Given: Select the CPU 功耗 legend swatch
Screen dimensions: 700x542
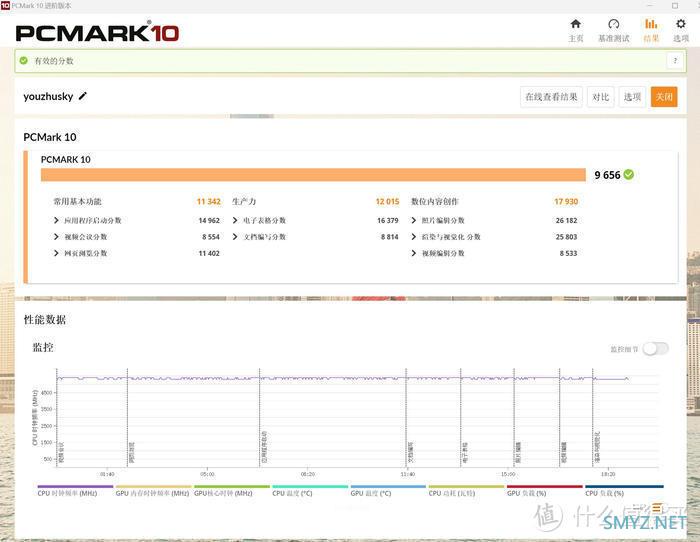Looking at the screenshot, I should (467, 487).
